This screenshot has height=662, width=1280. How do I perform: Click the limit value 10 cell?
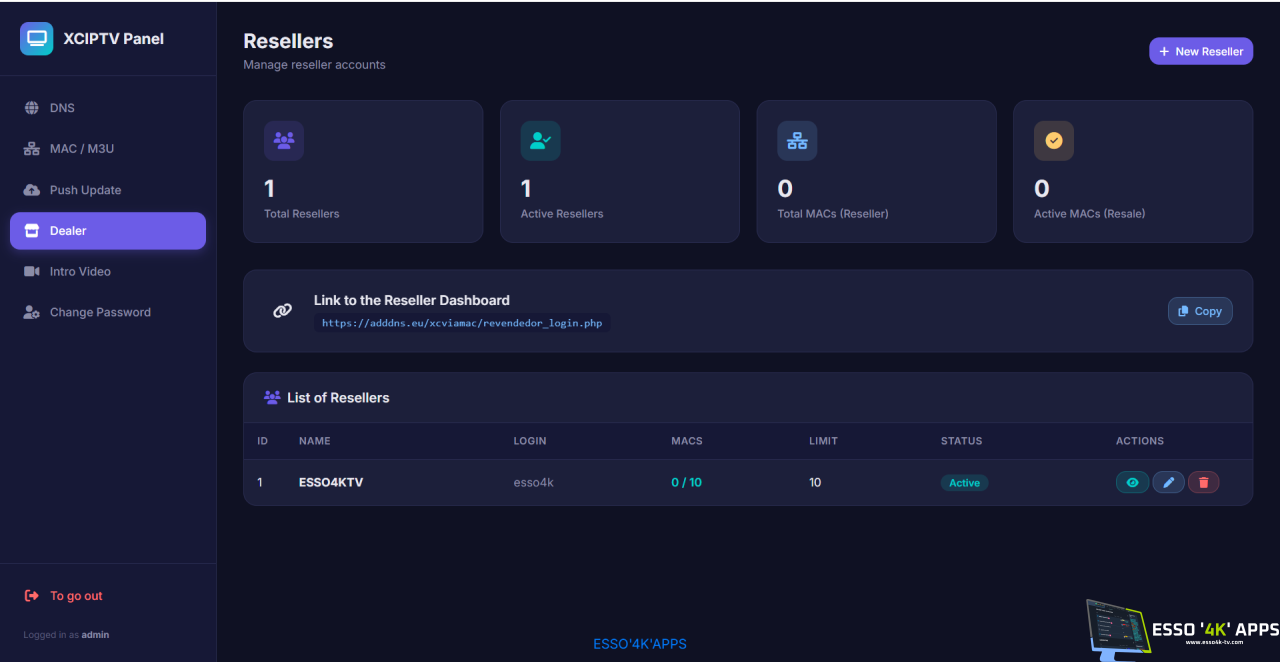(x=815, y=482)
